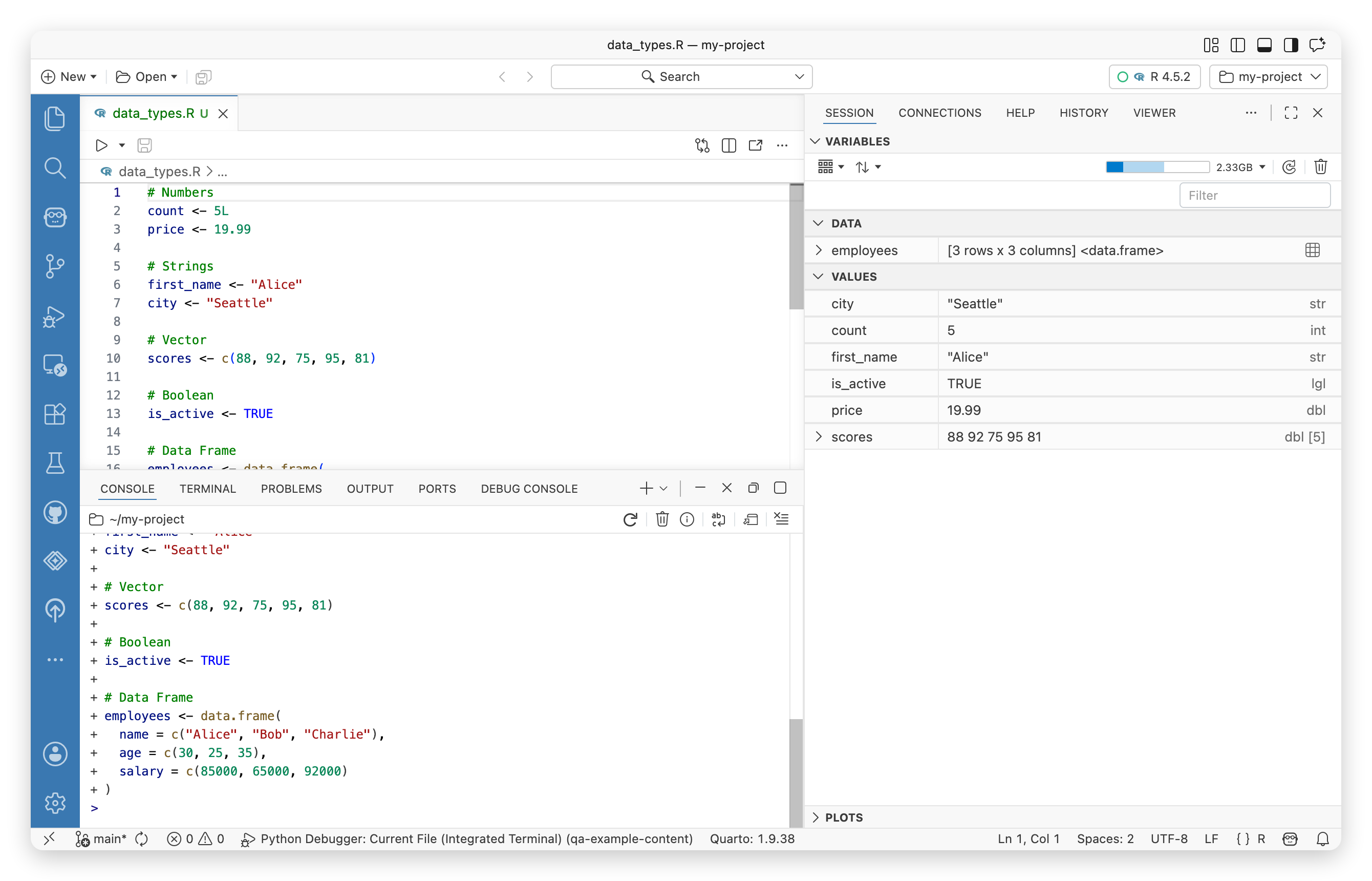Open the Explorer files view in sidebar

pos(55,118)
